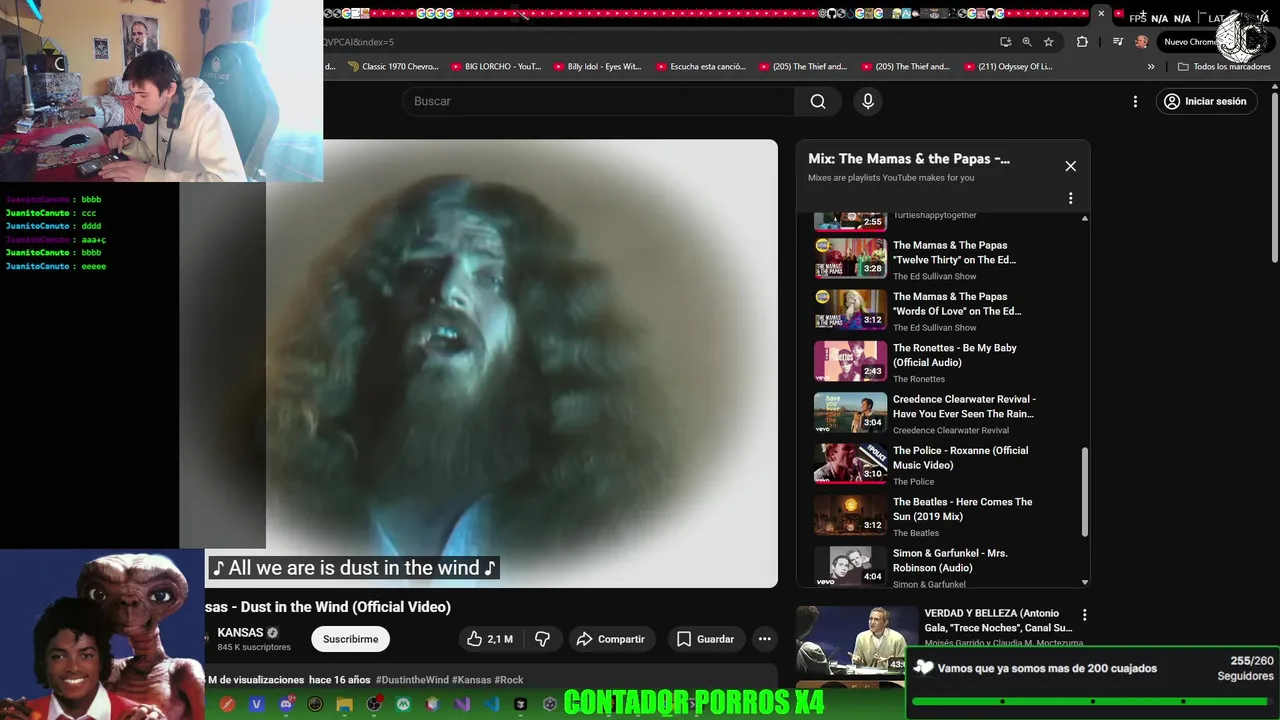Screen dimensions: 1280x720
Task: Click the Chrome zoom magnifier icon
Action: 1027,42
